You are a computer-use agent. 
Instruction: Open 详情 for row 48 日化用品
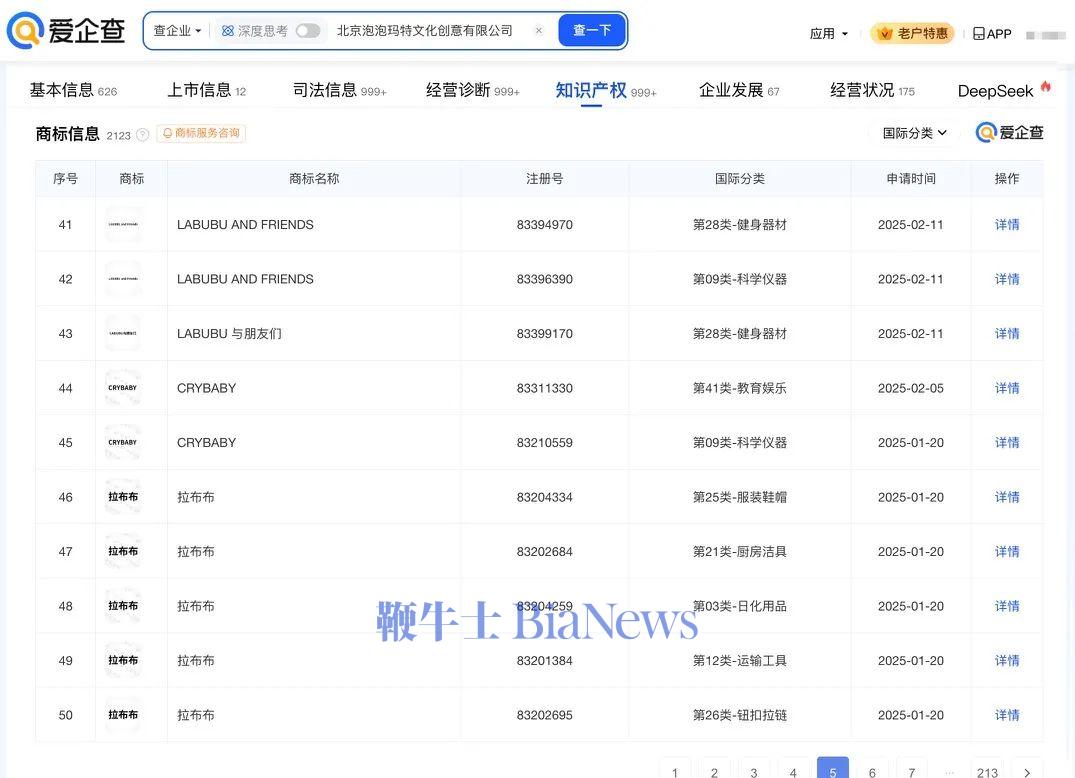tap(1006, 606)
